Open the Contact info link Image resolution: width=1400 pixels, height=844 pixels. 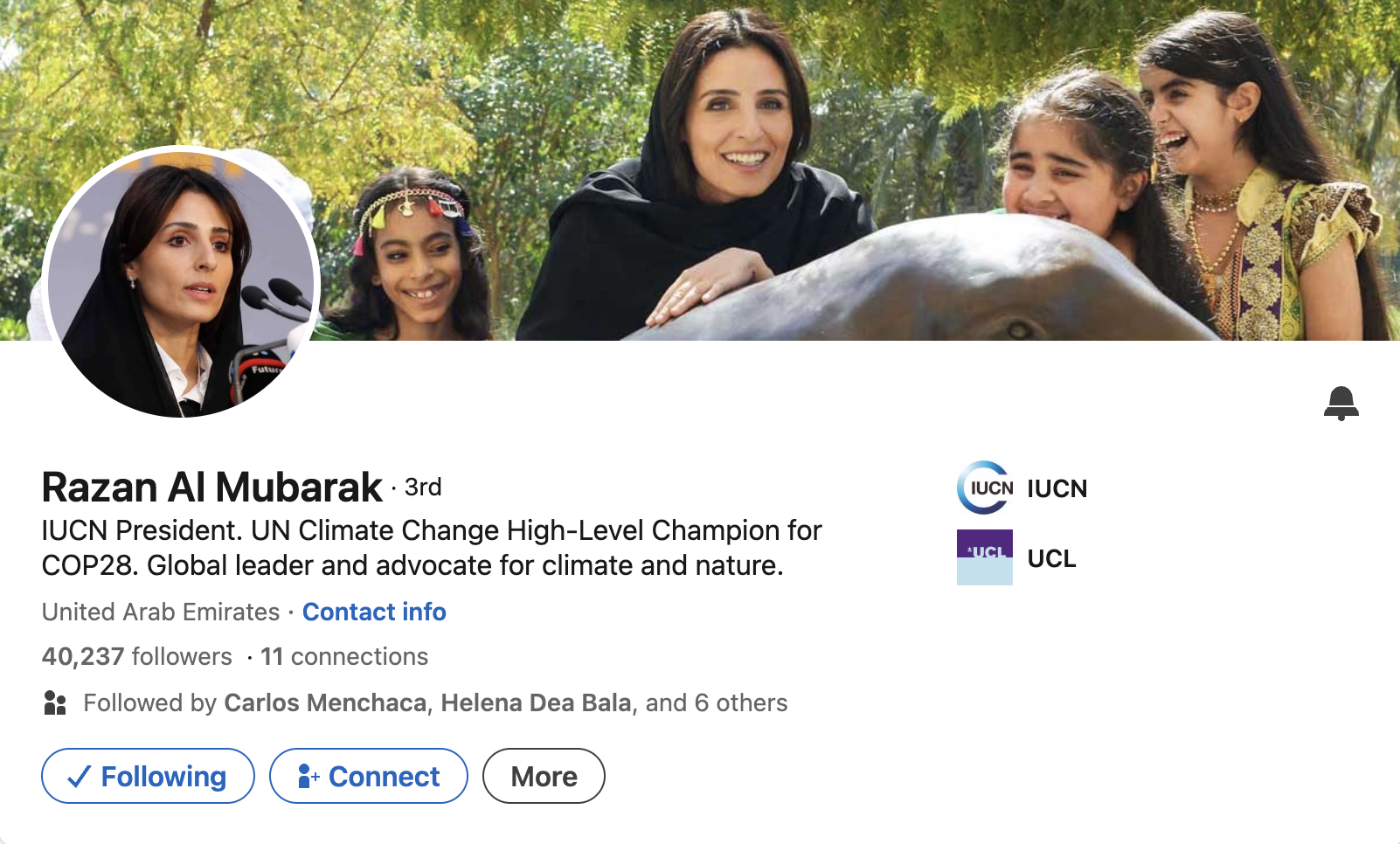374,612
